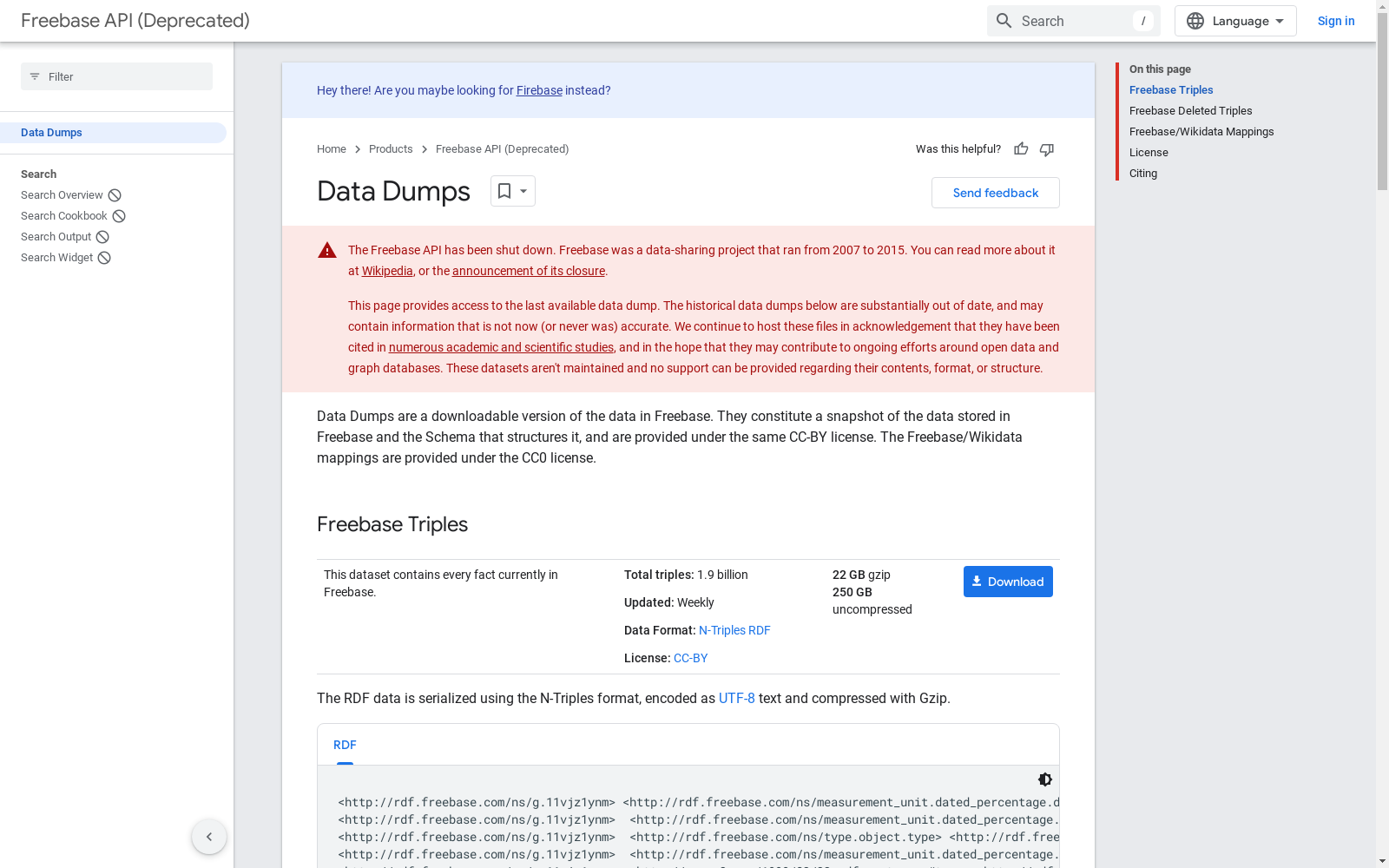This screenshot has height=868, width=1389.
Task: Open Data Dumps in the sidebar
Action: coord(113,133)
